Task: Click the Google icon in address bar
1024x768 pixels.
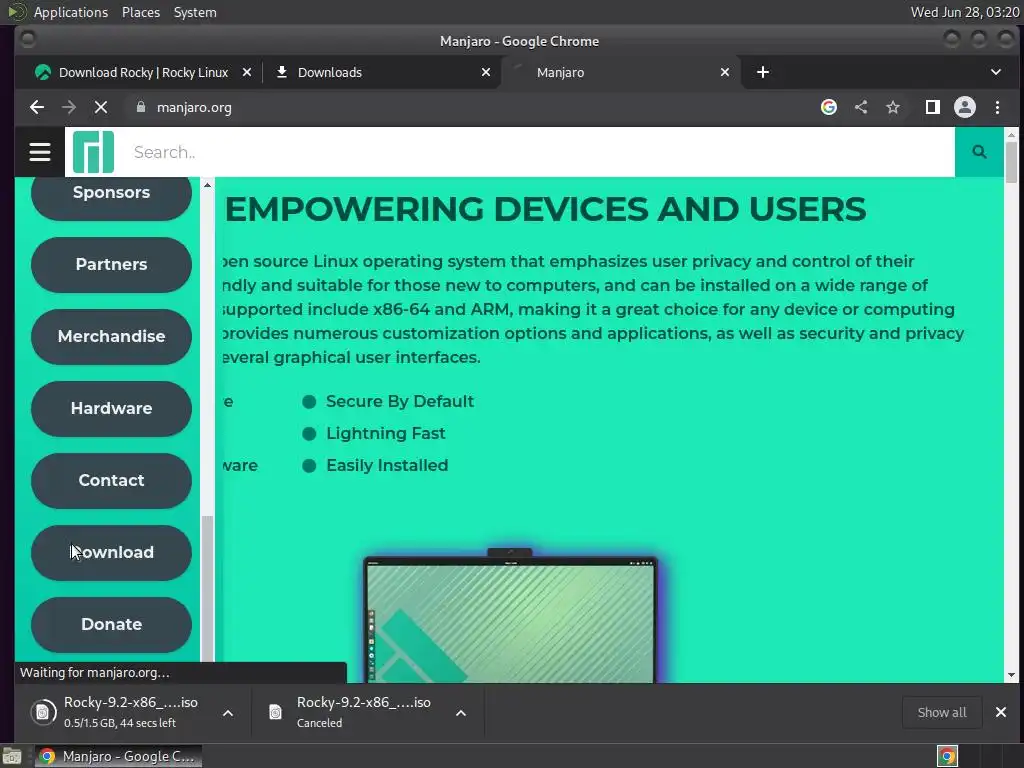Action: coord(829,107)
